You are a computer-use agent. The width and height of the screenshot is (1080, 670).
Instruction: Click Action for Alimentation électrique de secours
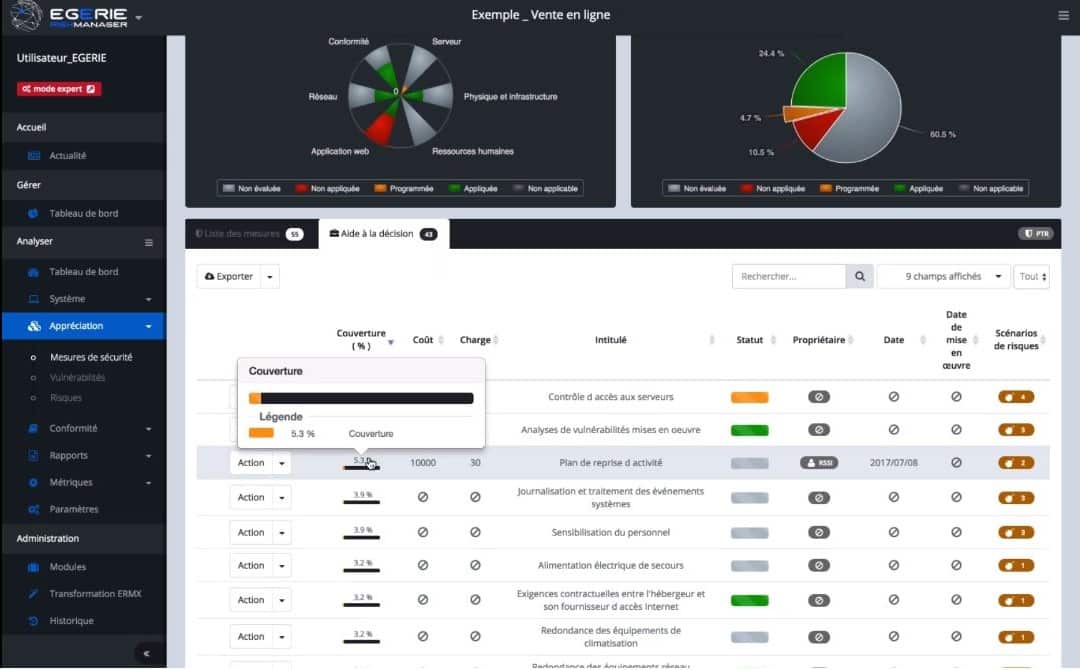pyautogui.click(x=251, y=565)
